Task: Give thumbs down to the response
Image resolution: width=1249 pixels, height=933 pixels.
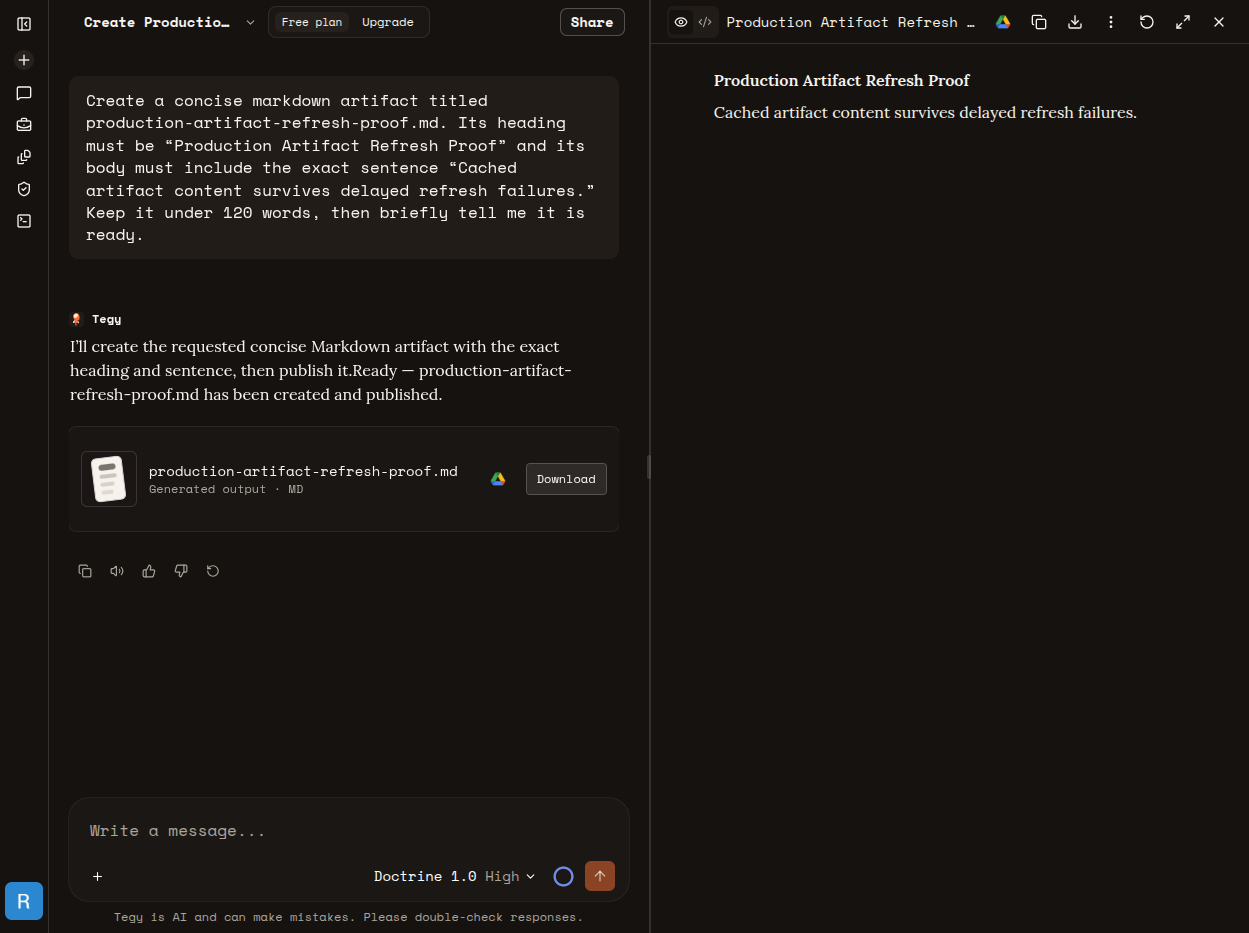Action: (x=181, y=571)
